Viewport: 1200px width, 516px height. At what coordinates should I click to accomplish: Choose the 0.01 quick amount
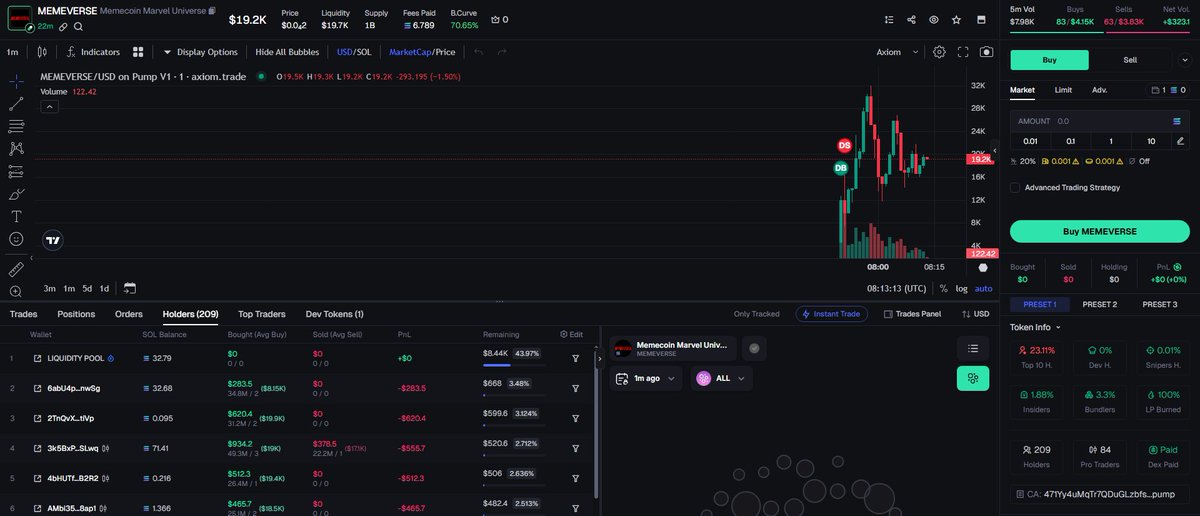tap(1030, 141)
